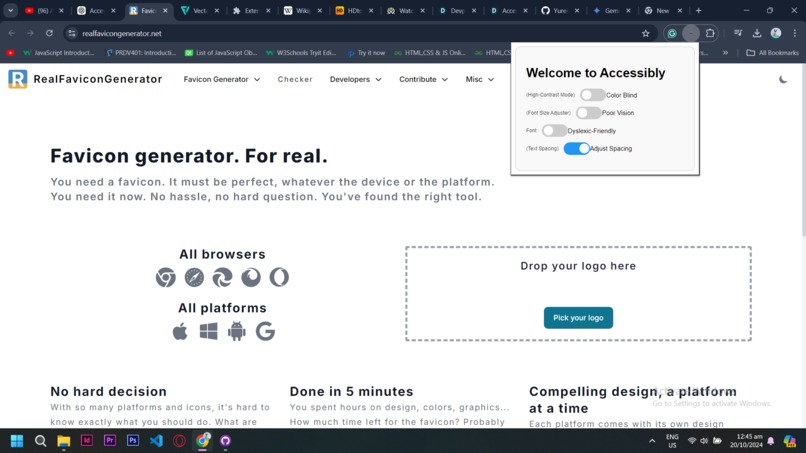Toggle dark mode moon icon
This screenshot has width=806, height=453.
(x=783, y=79)
